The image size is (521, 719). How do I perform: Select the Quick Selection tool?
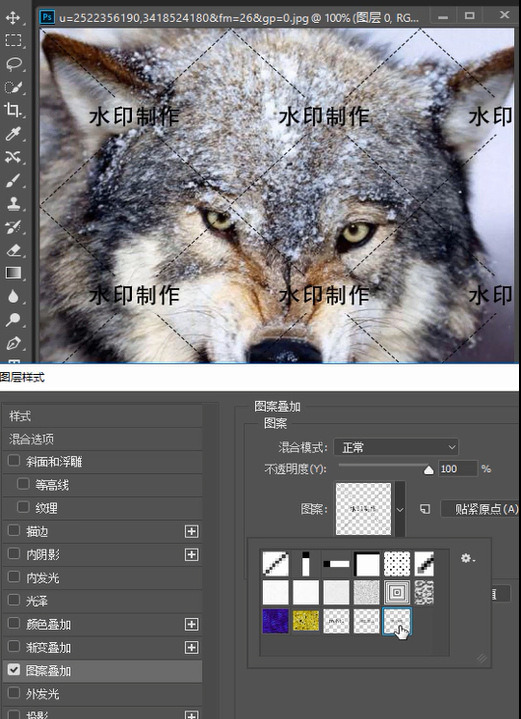coord(12,87)
